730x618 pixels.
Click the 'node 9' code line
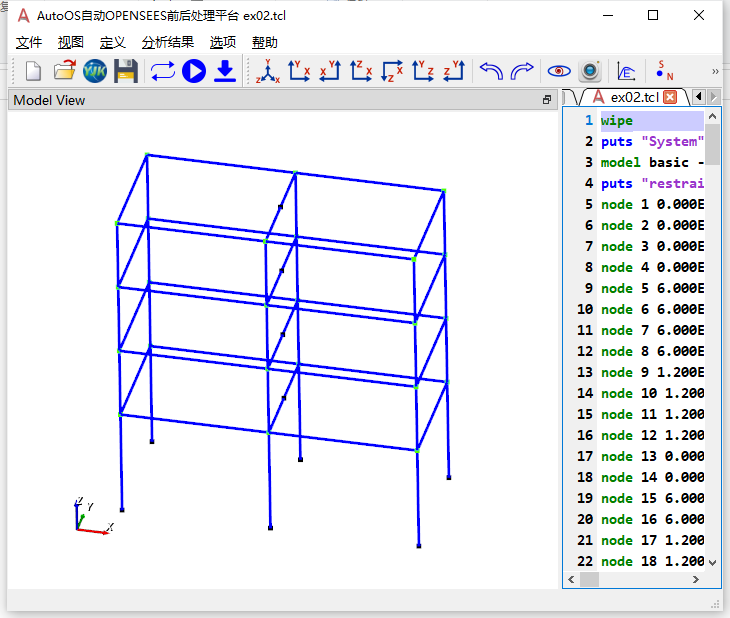click(x=652, y=372)
